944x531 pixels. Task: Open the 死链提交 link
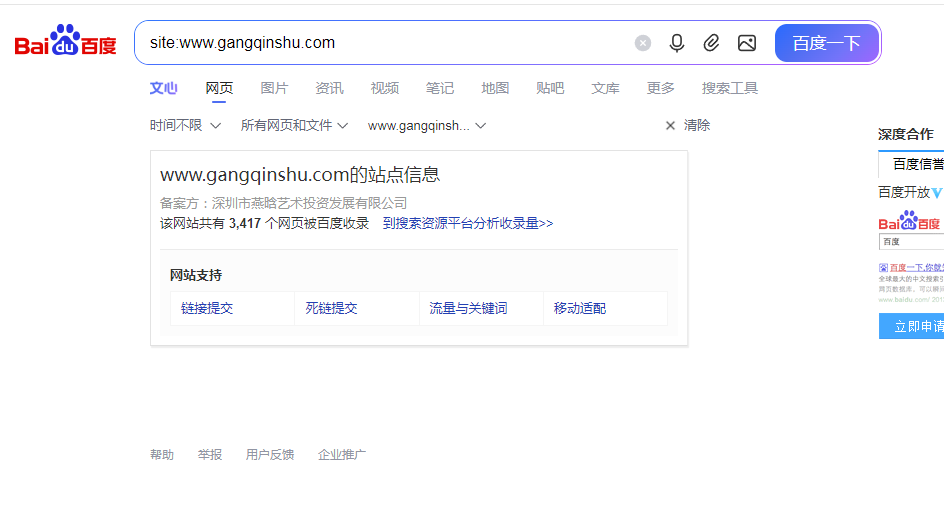pyautogui.click(x=331, y=308)
